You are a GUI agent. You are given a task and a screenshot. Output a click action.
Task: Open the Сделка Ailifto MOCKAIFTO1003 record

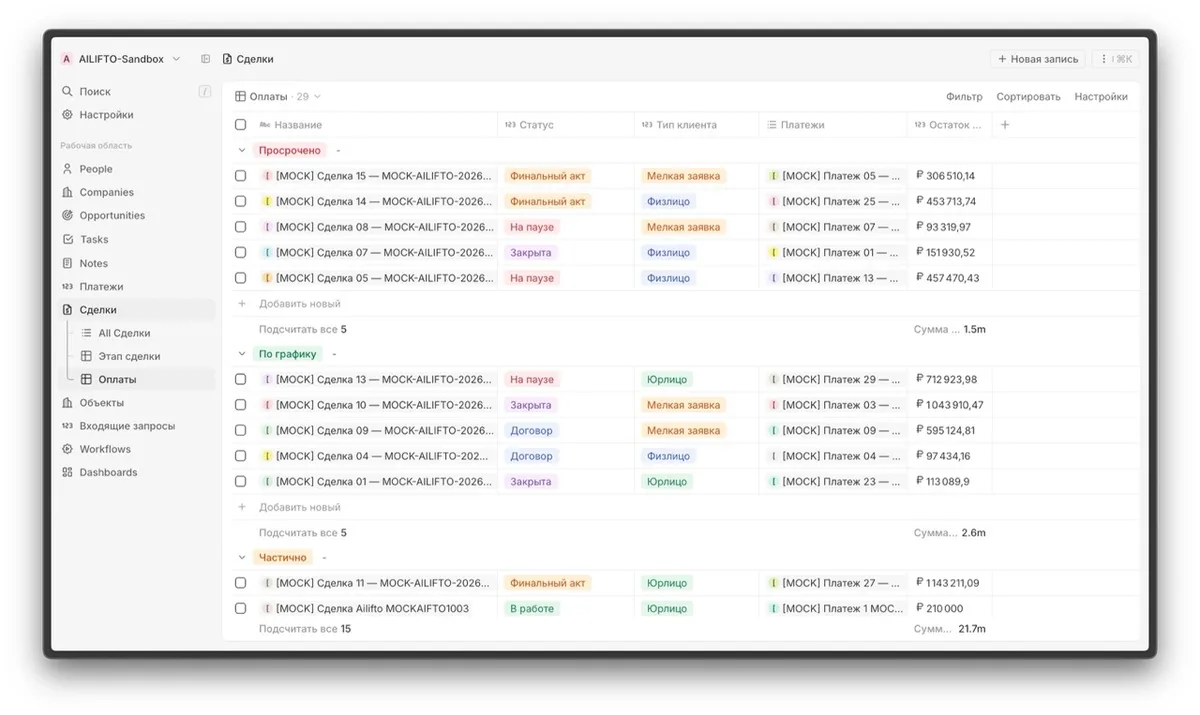pos(365,608)
